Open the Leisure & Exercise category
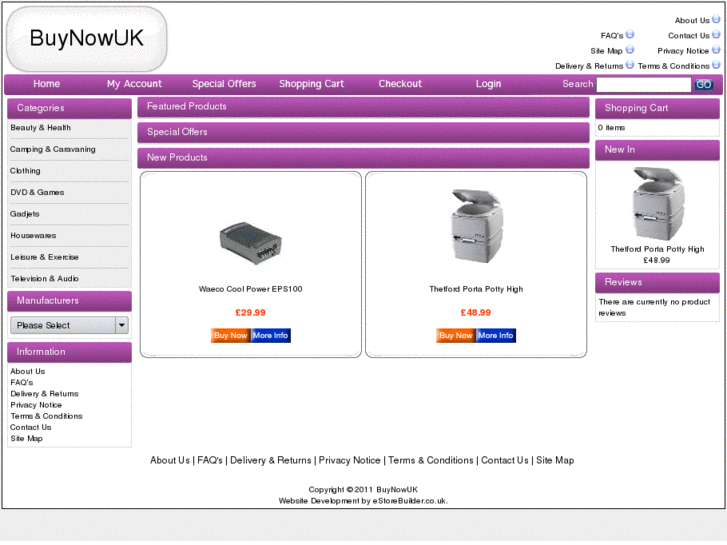727x545 pixels. [x=45, y=257]
